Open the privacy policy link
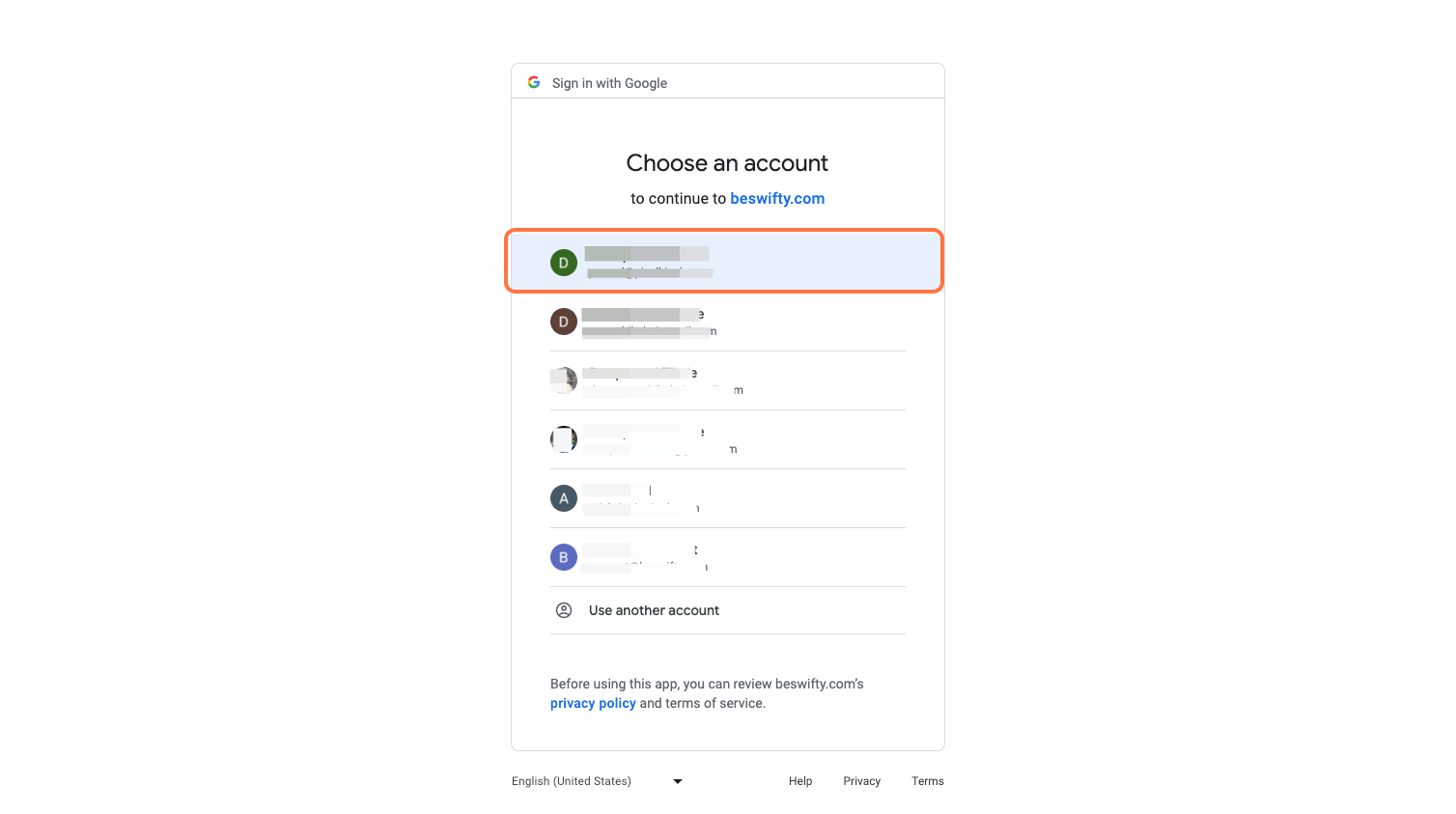 pos(593,703)
